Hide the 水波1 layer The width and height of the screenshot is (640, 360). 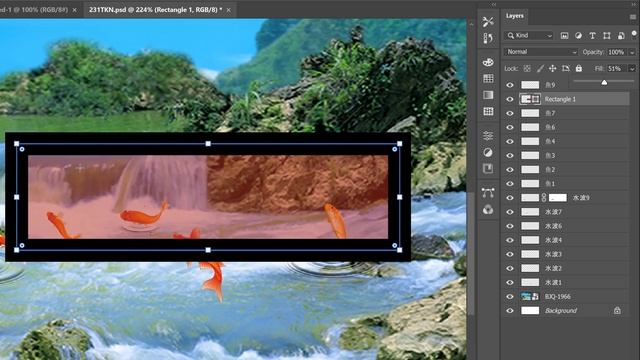pos(510,282)
